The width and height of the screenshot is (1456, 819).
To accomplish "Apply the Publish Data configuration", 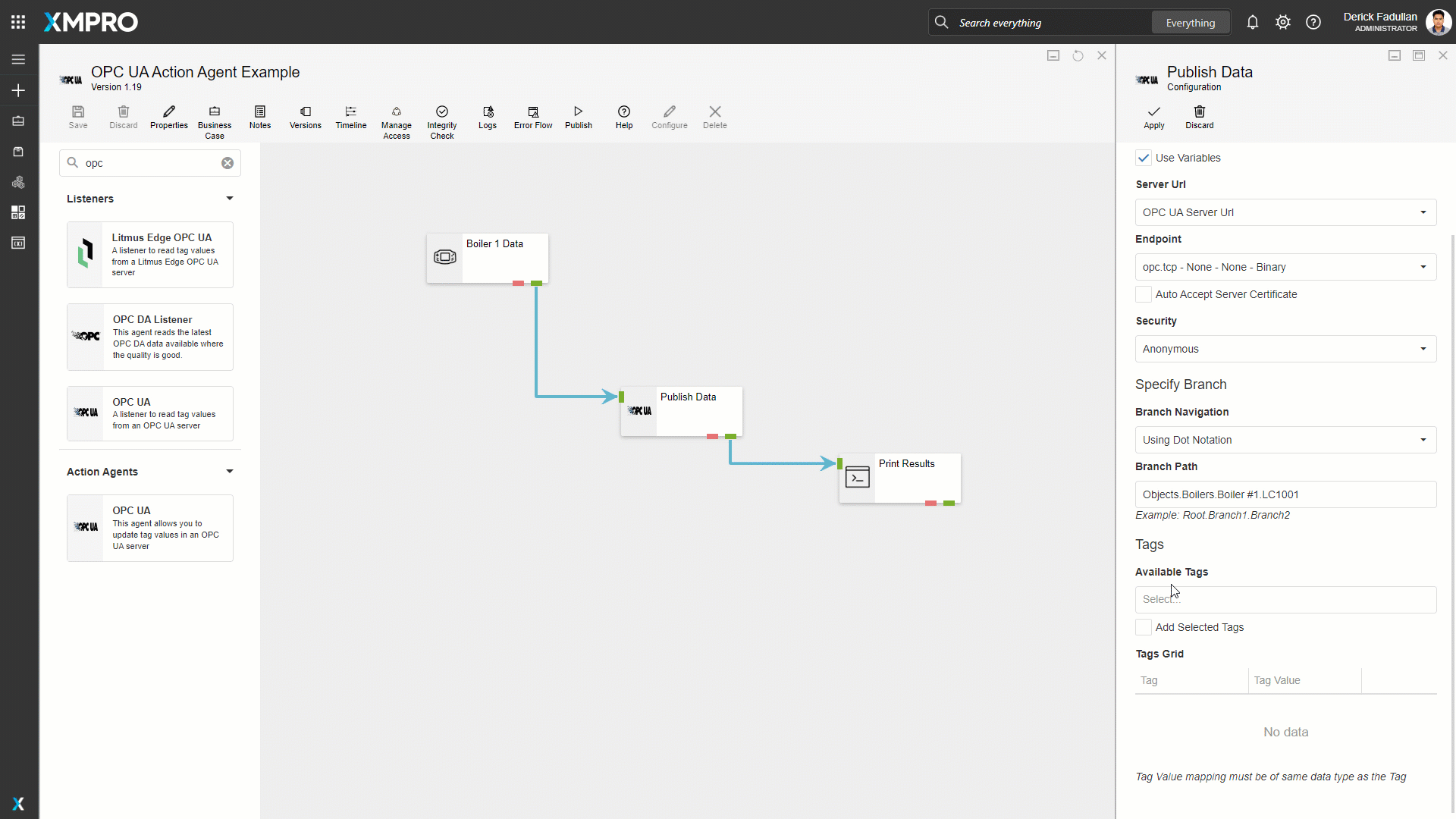I will 1153,117.
